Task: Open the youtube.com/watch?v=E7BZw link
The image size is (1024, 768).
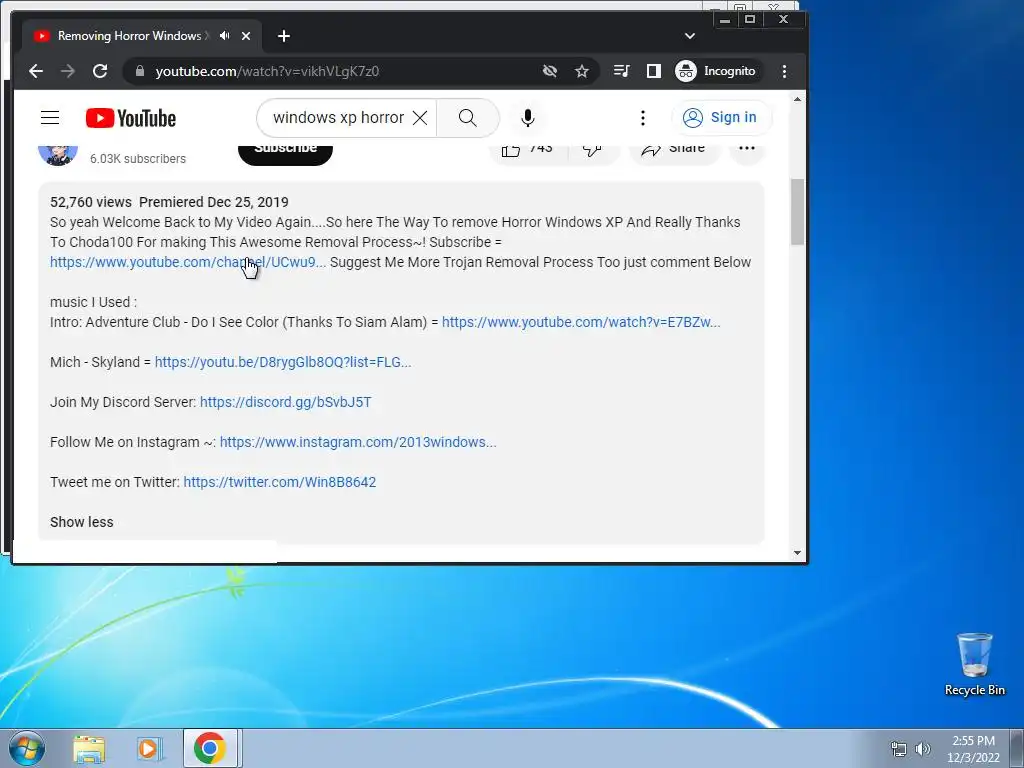Action: point(581,322)
